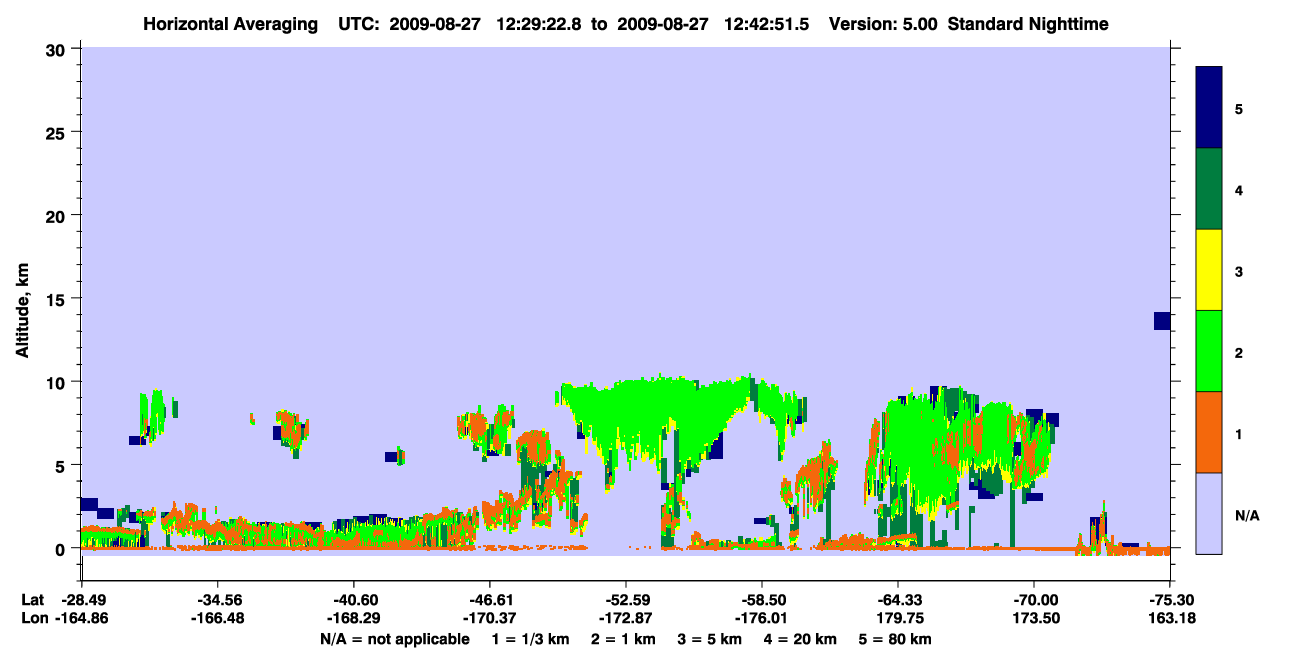Click legend text '5 = 80 km'

tap(897, 639)
